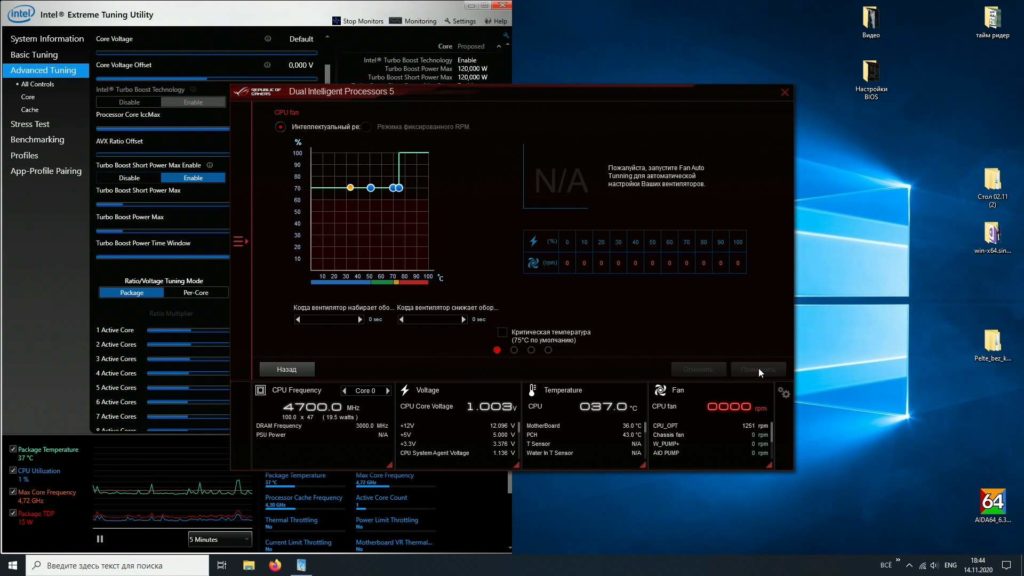The width and height of the screenshot is (1024, 576).
Task: Click the right arrow beside Core 0
Action: coord(387,391)
